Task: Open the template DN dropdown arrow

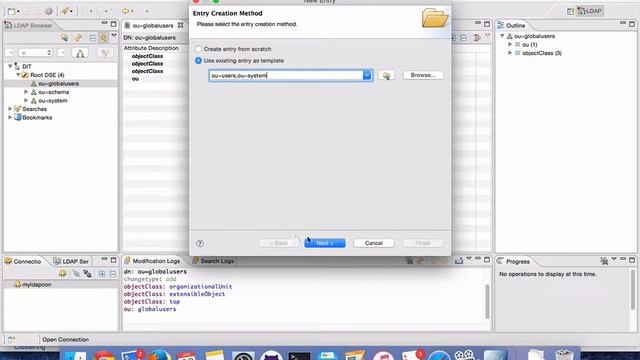Action: [367, 75]
